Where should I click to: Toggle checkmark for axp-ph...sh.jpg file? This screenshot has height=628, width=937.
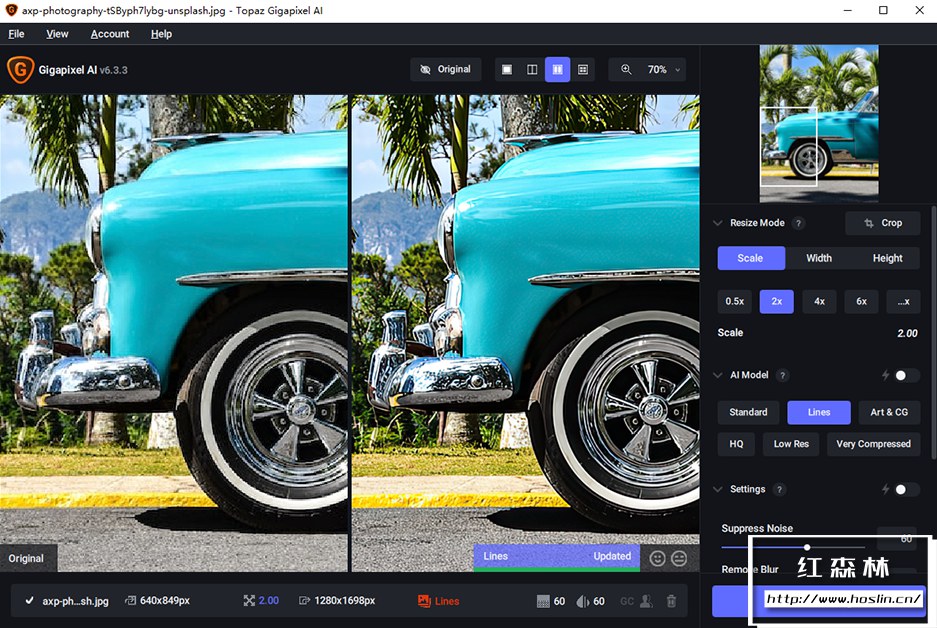click(29, 601)
